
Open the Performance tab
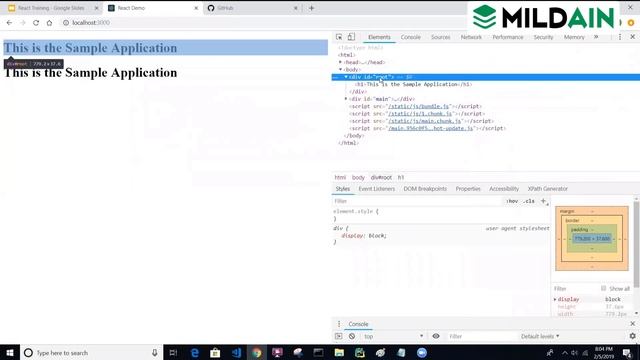point(507,37)
